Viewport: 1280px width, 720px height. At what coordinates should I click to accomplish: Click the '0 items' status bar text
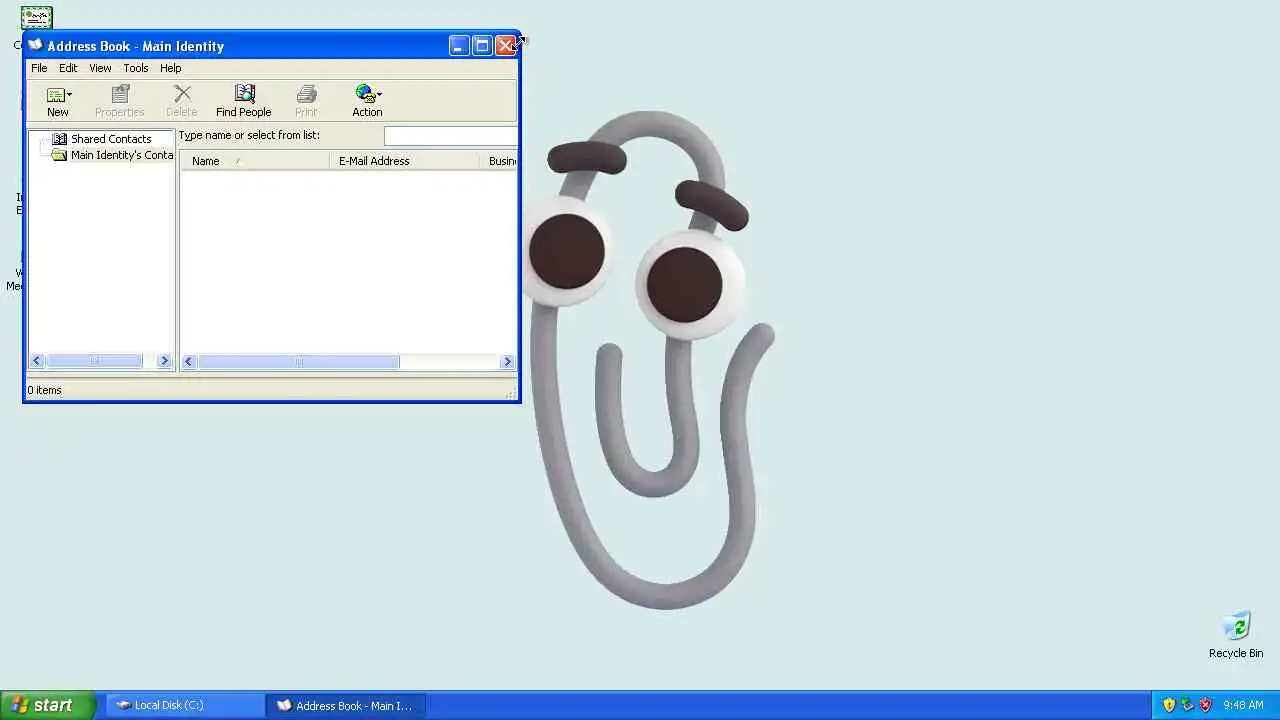coord(44,390)
